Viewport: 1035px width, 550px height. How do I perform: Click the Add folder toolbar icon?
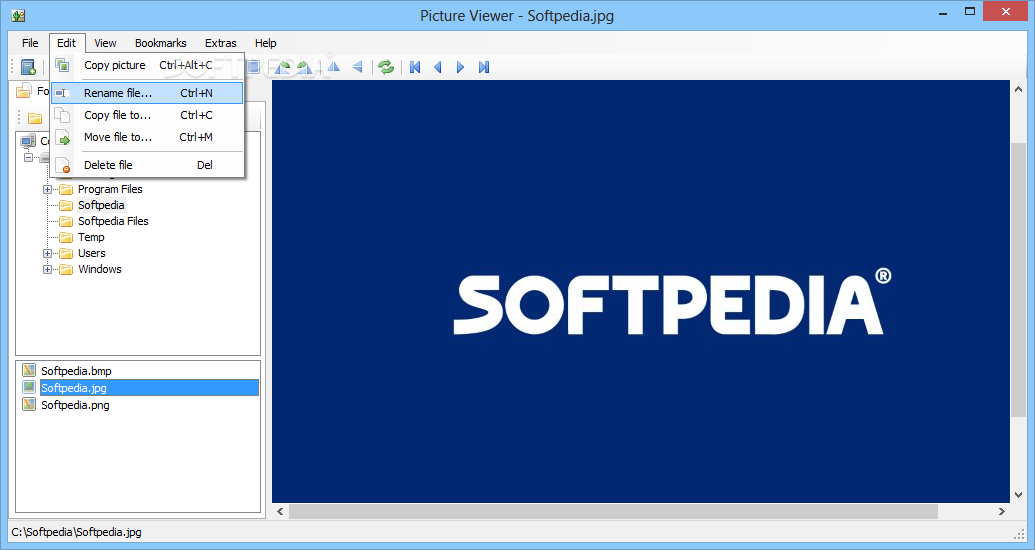(x=28, y=67)
